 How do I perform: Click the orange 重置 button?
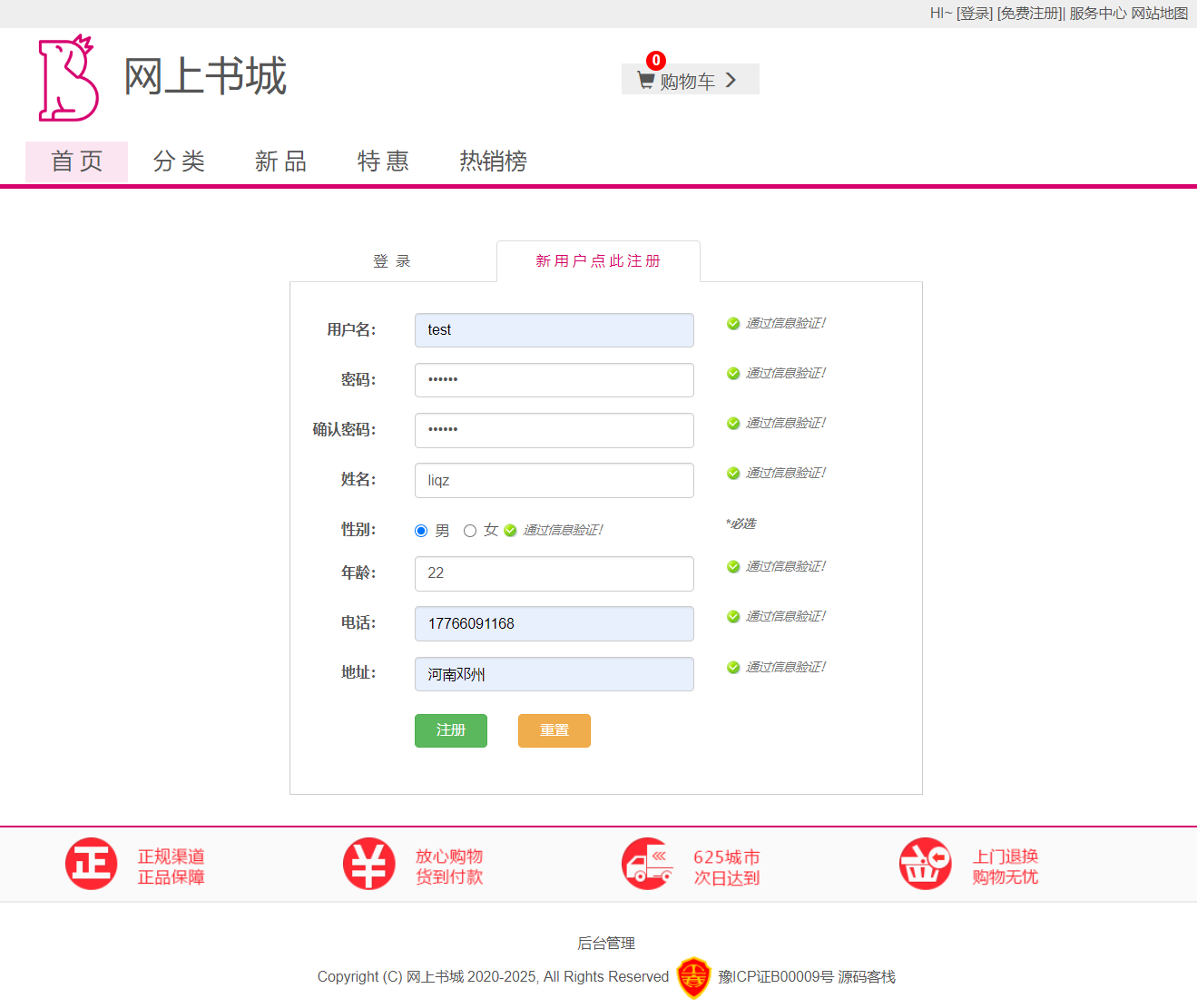pyautogui.click(x=554, y=730)
